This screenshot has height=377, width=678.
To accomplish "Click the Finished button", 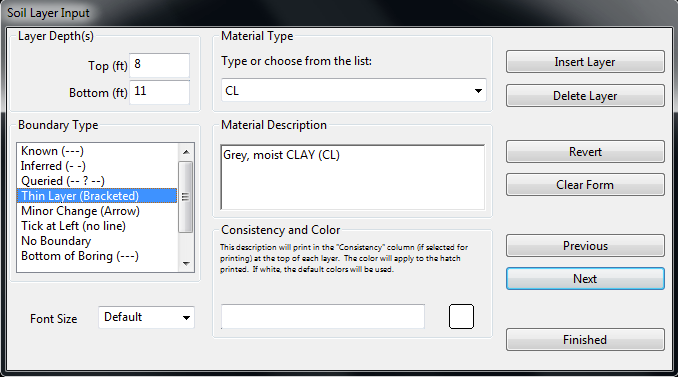I will 585,340.
